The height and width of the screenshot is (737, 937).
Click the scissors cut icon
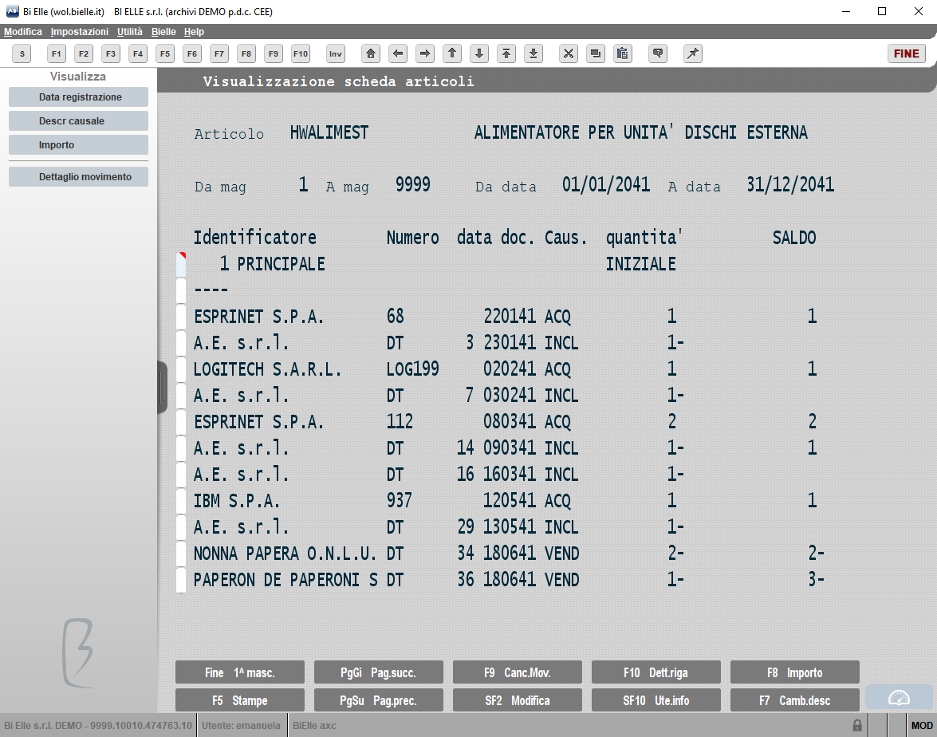coord(568,54)
